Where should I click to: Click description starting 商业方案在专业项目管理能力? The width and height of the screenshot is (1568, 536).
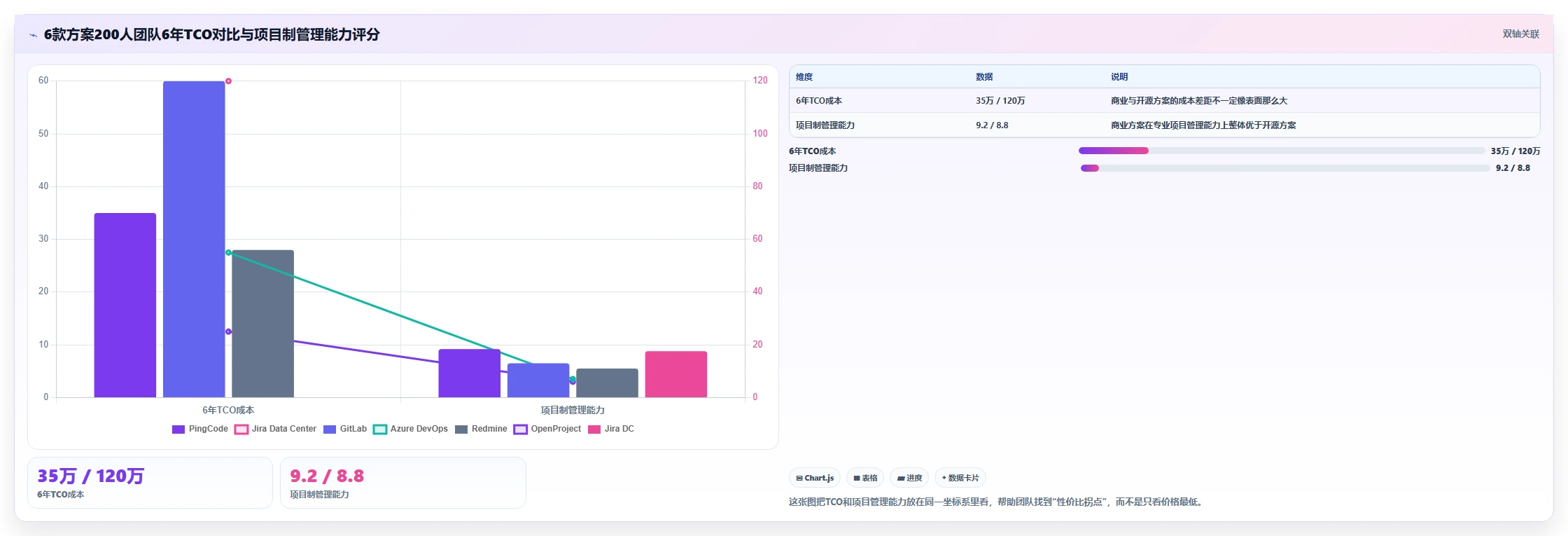1203,125
